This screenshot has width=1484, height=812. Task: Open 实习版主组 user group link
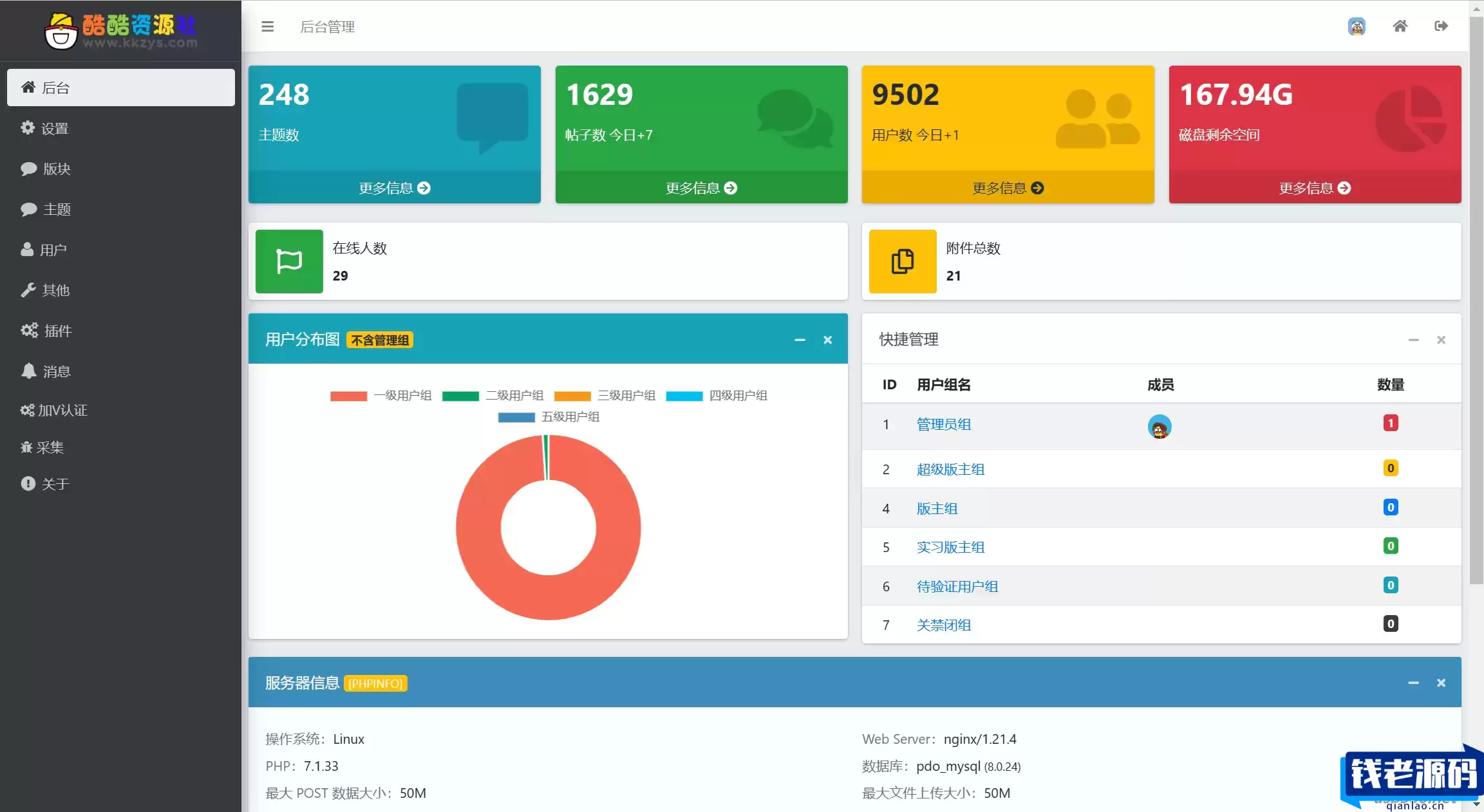(950, 548)
